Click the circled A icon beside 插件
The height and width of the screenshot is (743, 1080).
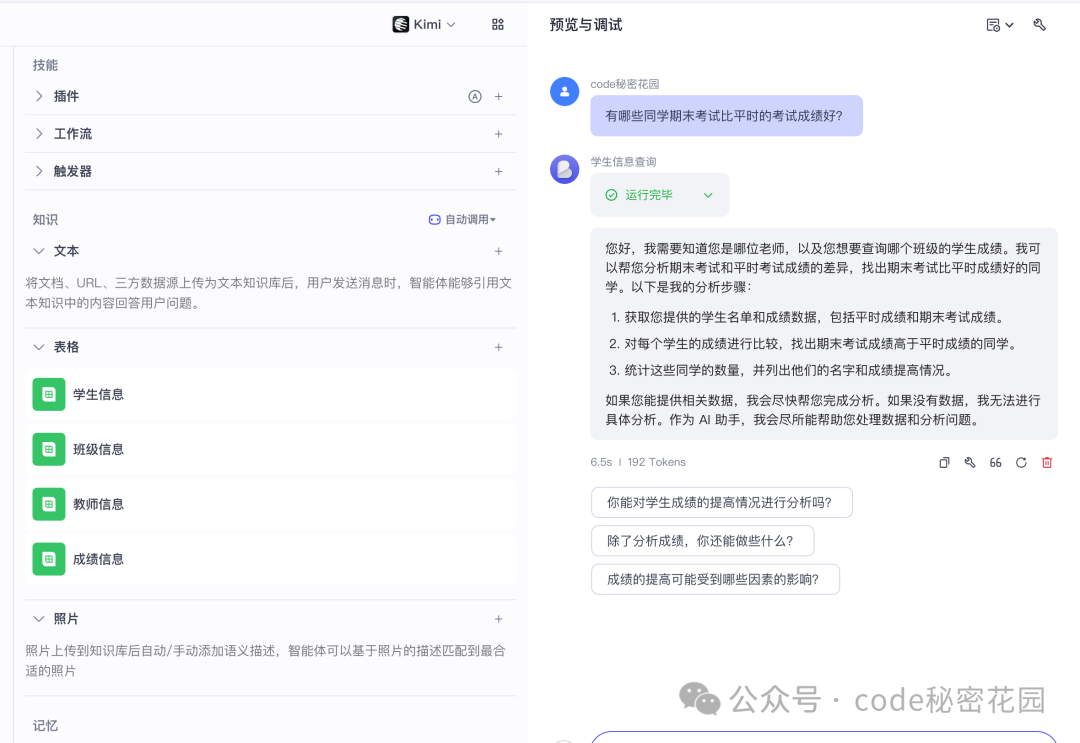[x=479, y=96]
